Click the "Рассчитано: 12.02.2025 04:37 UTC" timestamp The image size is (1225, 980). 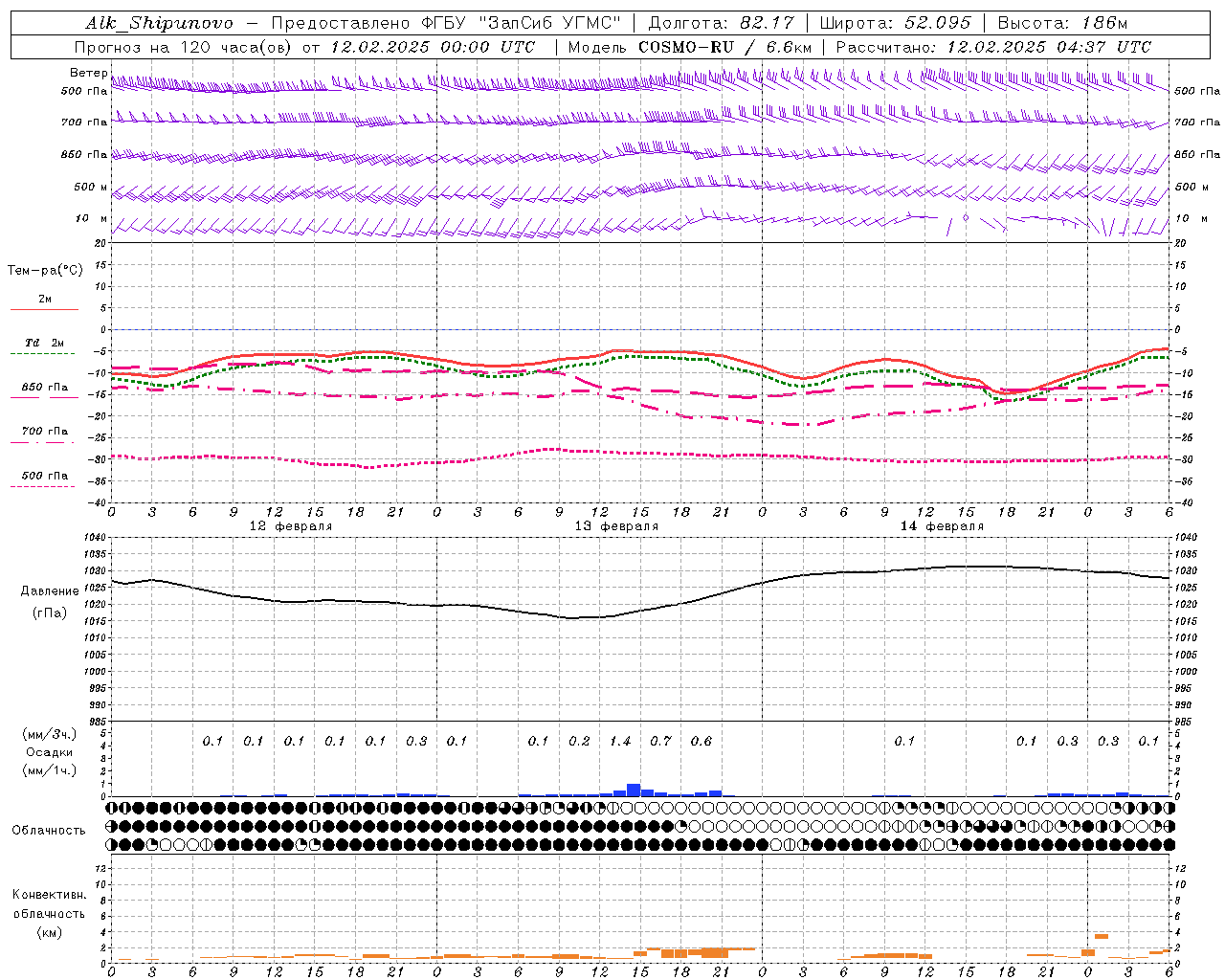point(993,47)
